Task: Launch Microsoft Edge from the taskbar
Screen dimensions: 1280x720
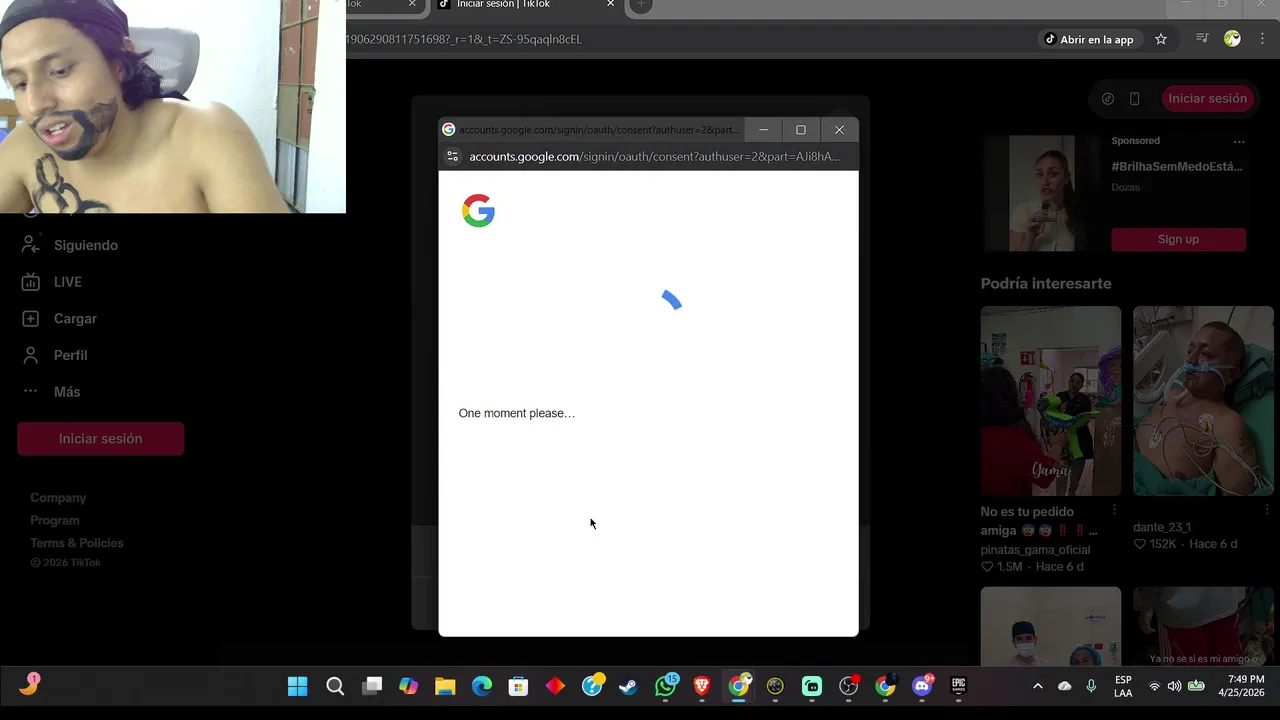Action: click(x=482, y=686)
